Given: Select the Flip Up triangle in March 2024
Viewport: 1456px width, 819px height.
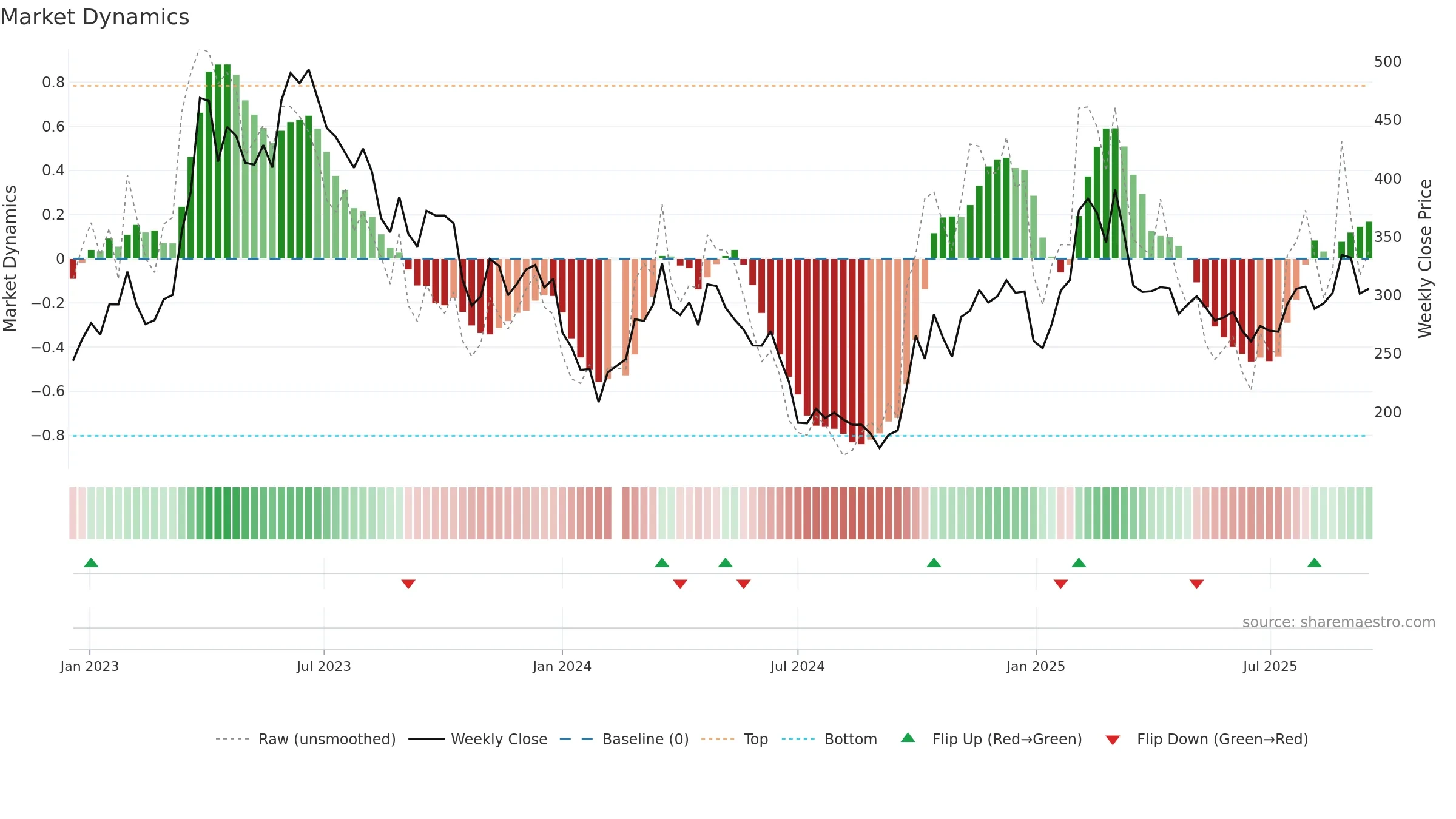Looking at the screenshot, I should click(x=662, y=563).
